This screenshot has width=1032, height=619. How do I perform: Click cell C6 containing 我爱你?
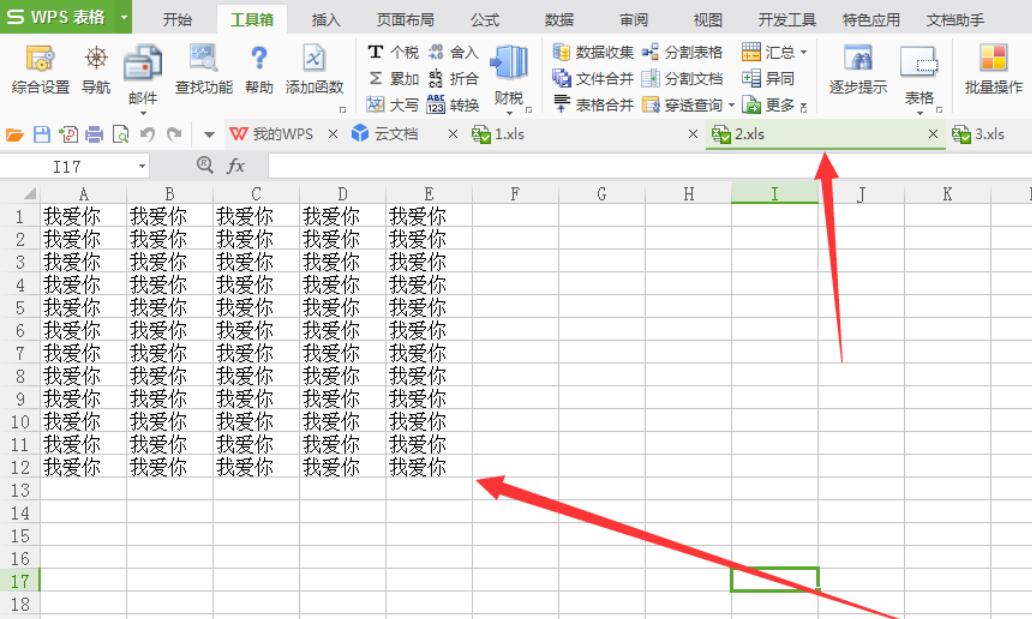click(x=255, y=330)
